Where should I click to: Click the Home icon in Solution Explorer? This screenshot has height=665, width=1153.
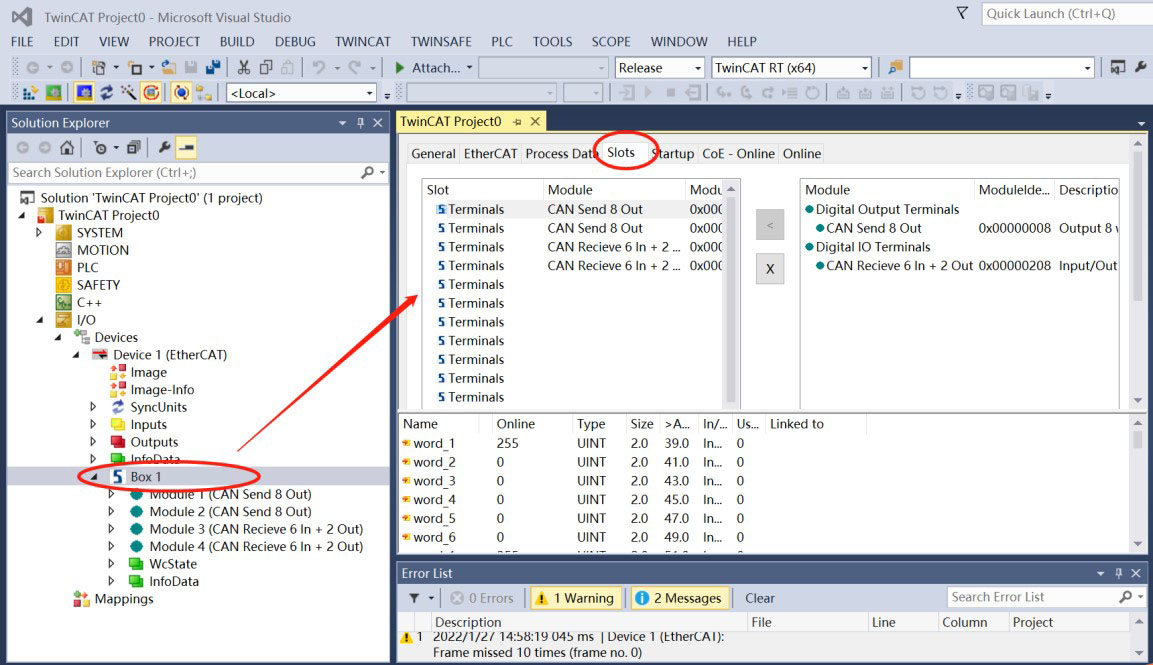pos(67,148)
